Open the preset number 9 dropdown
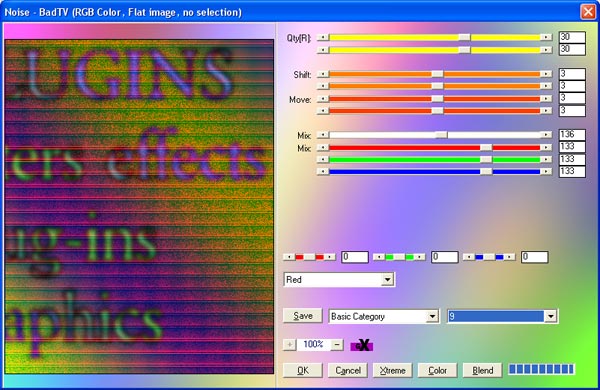The height and width of the screenshot is (390, 600). coord(550,316)
